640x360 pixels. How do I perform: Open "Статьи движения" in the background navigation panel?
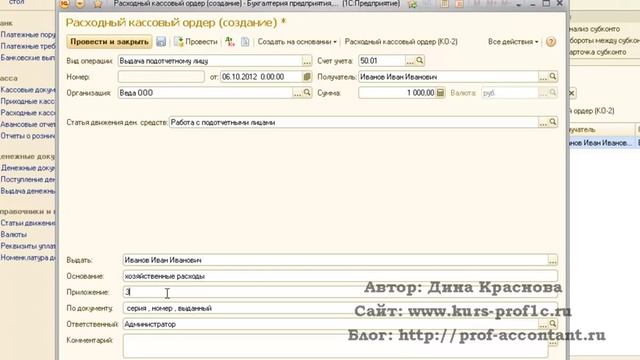tap(27, 223)
